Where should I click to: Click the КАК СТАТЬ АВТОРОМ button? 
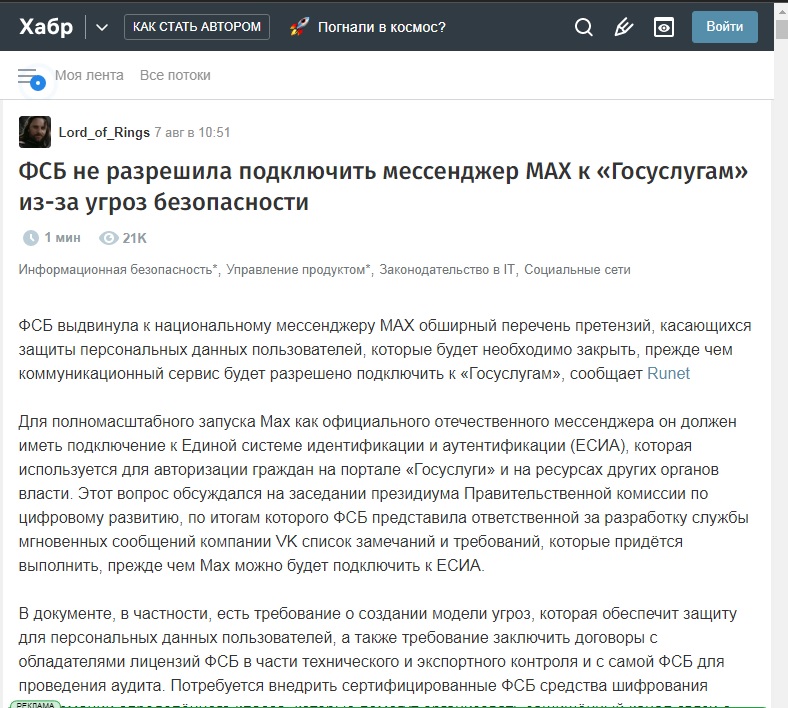(196, 27)
